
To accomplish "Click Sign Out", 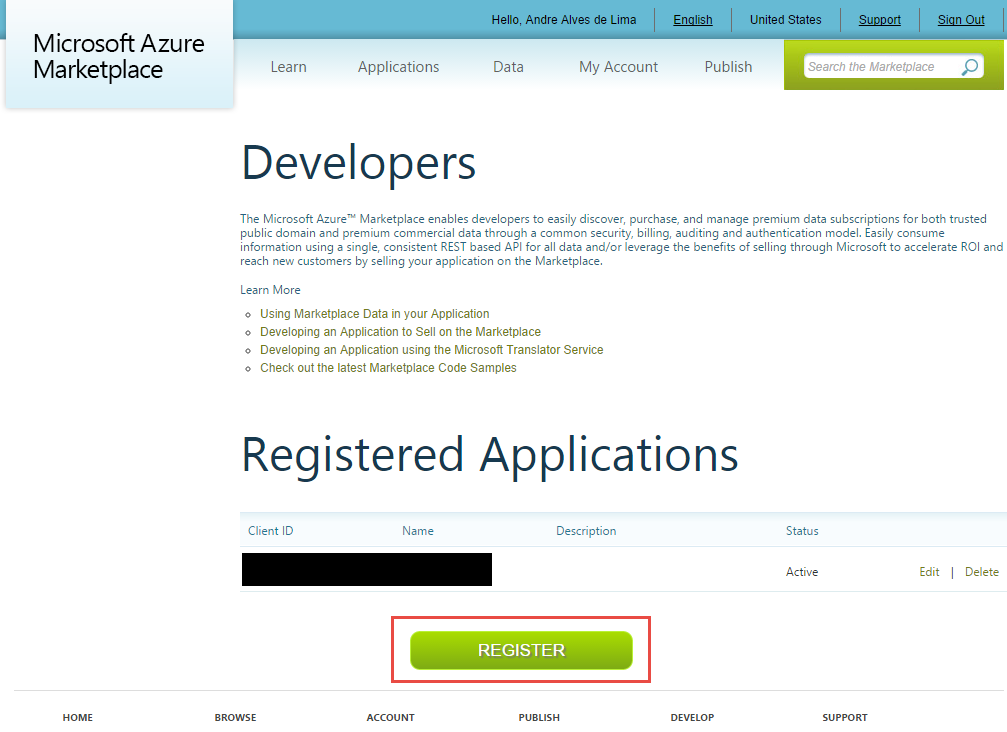I will pos(961,20).
